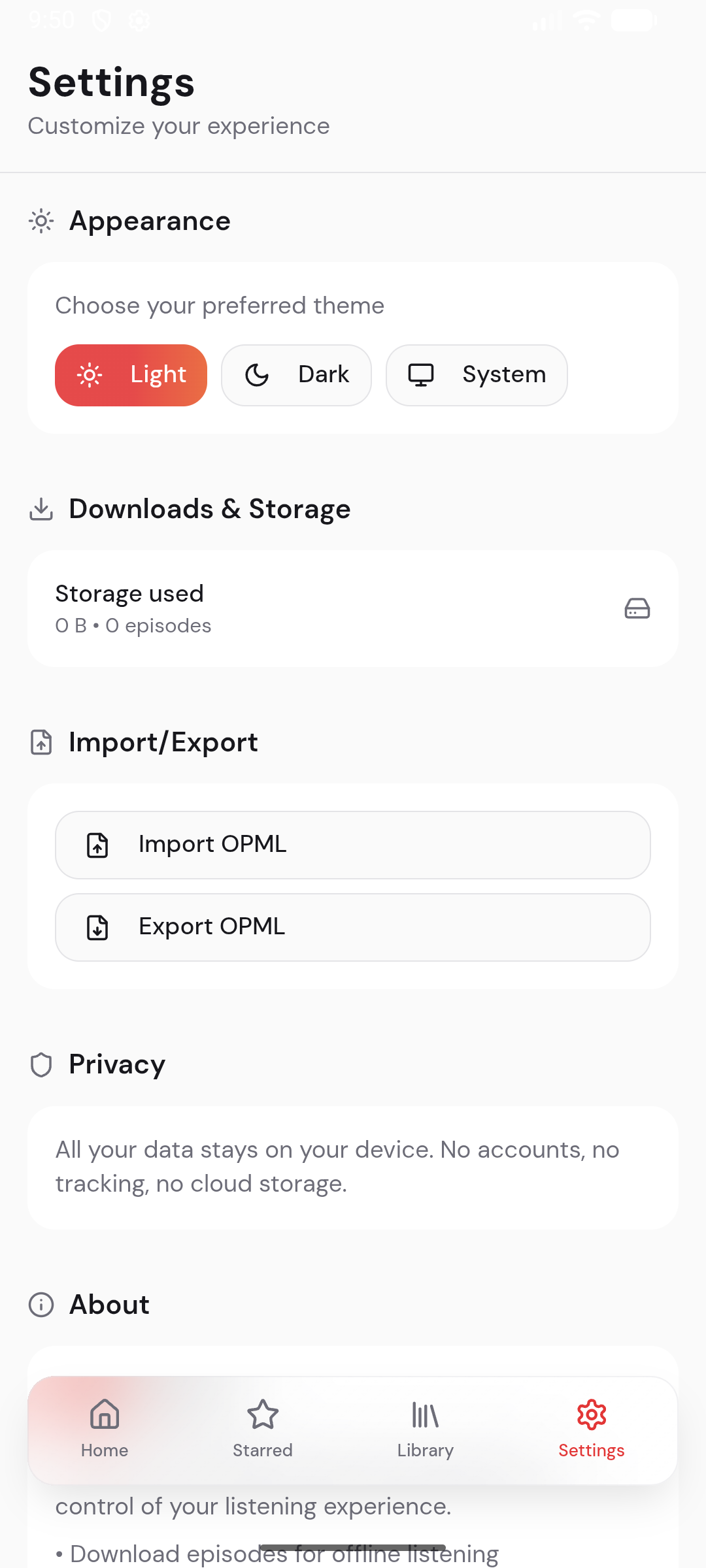Click the Import OPML button

353,845
